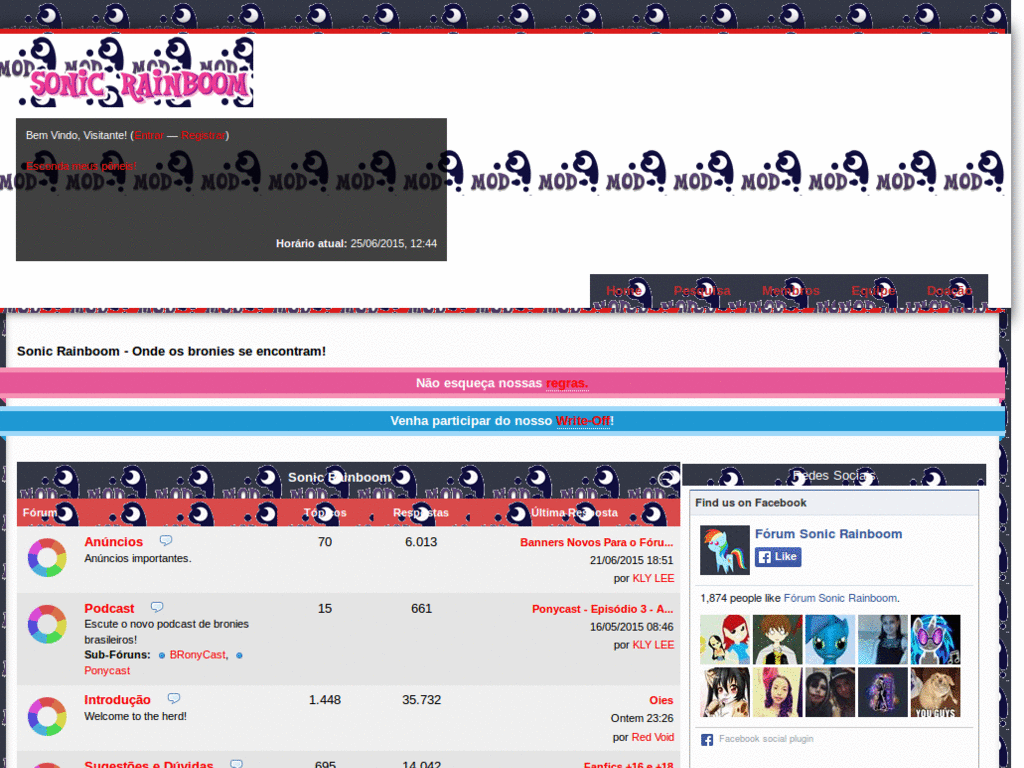The width and height of the screenshot is (1024, 768).
Task: Click the dark-haired anime girl fan photo
Action: tap(724, 692)
